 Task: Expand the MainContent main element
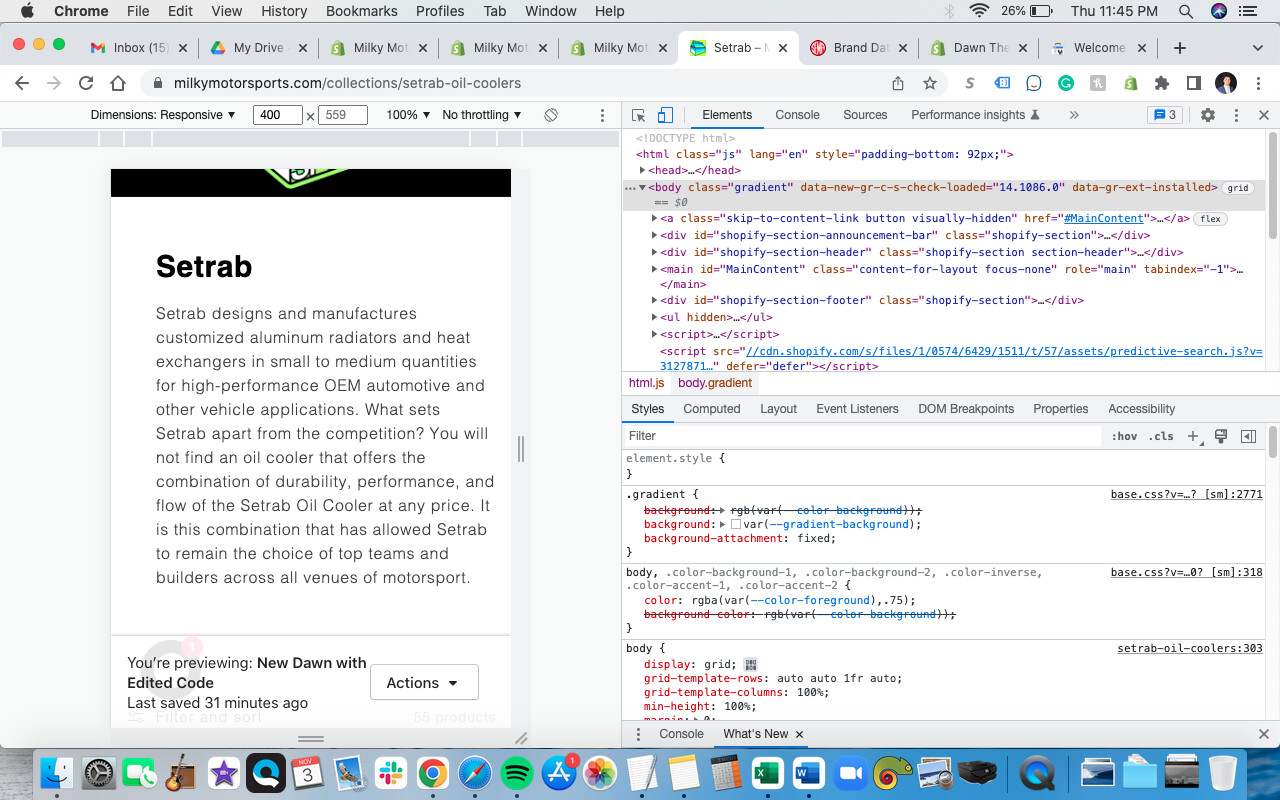tap(655, 269)
